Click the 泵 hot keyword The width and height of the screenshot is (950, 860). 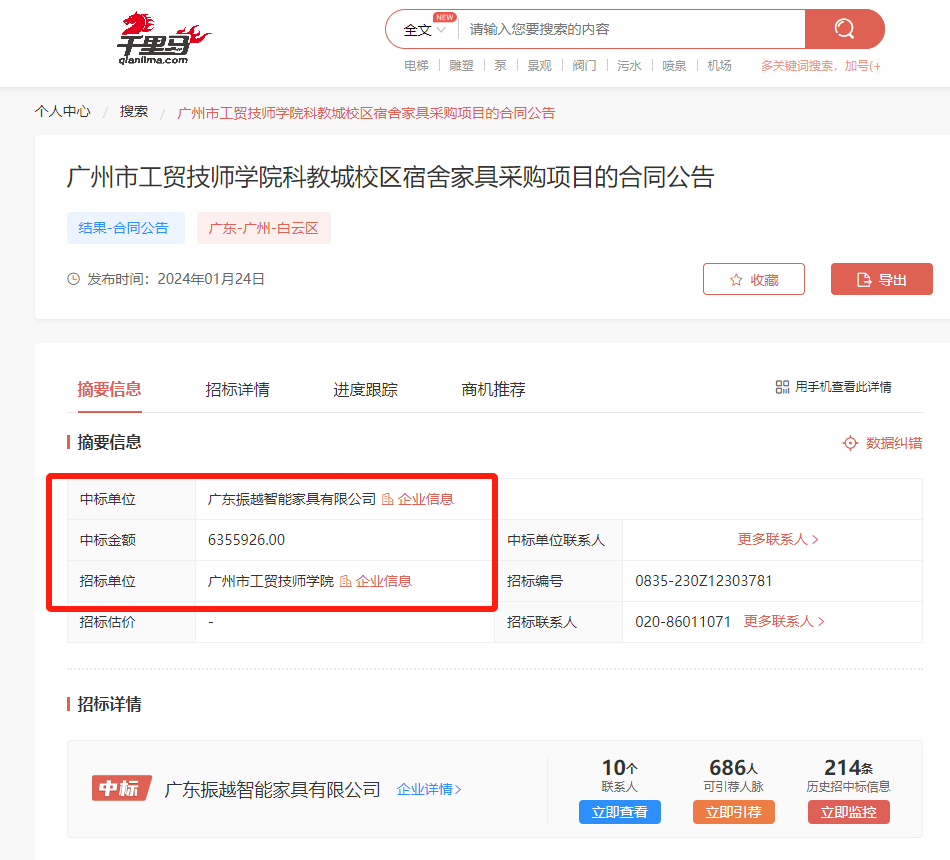(500, 65)
